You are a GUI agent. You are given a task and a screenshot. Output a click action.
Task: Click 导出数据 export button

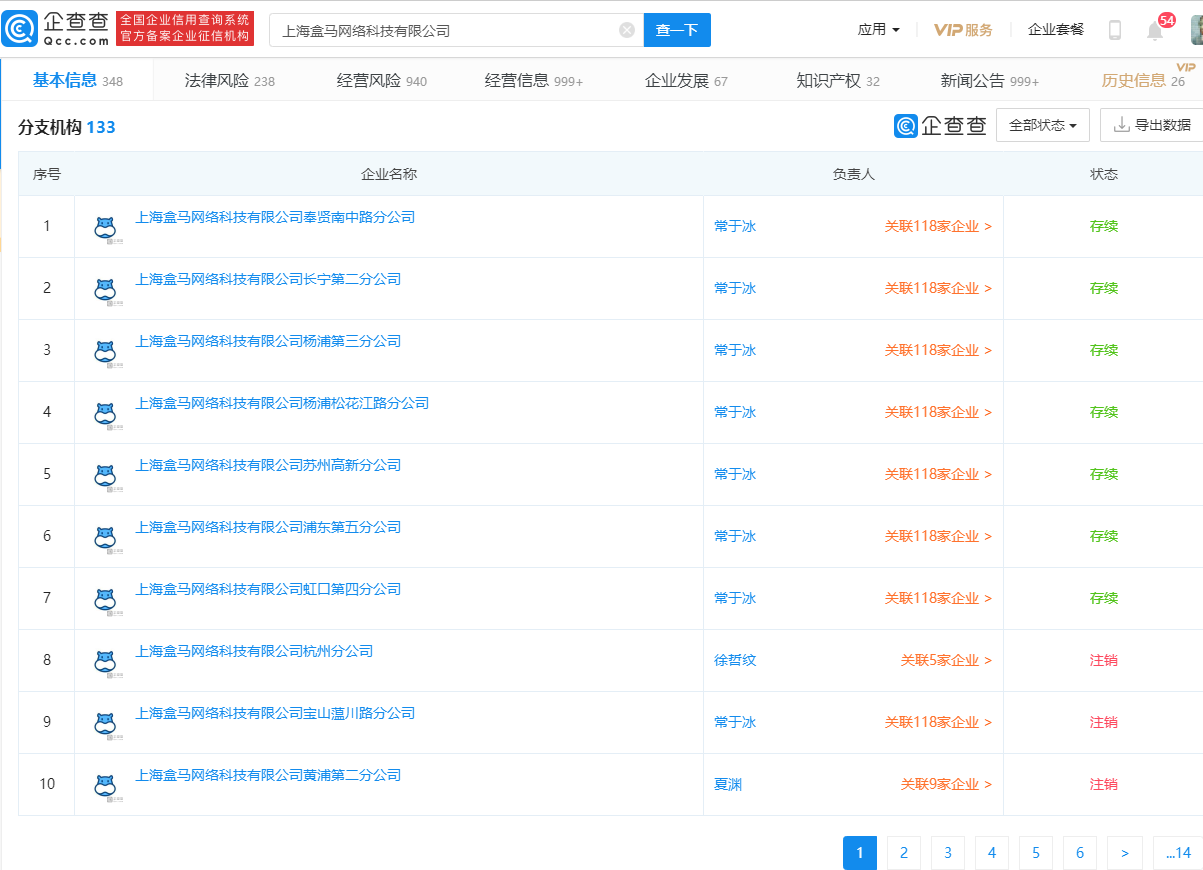(x=1152, y=125)
